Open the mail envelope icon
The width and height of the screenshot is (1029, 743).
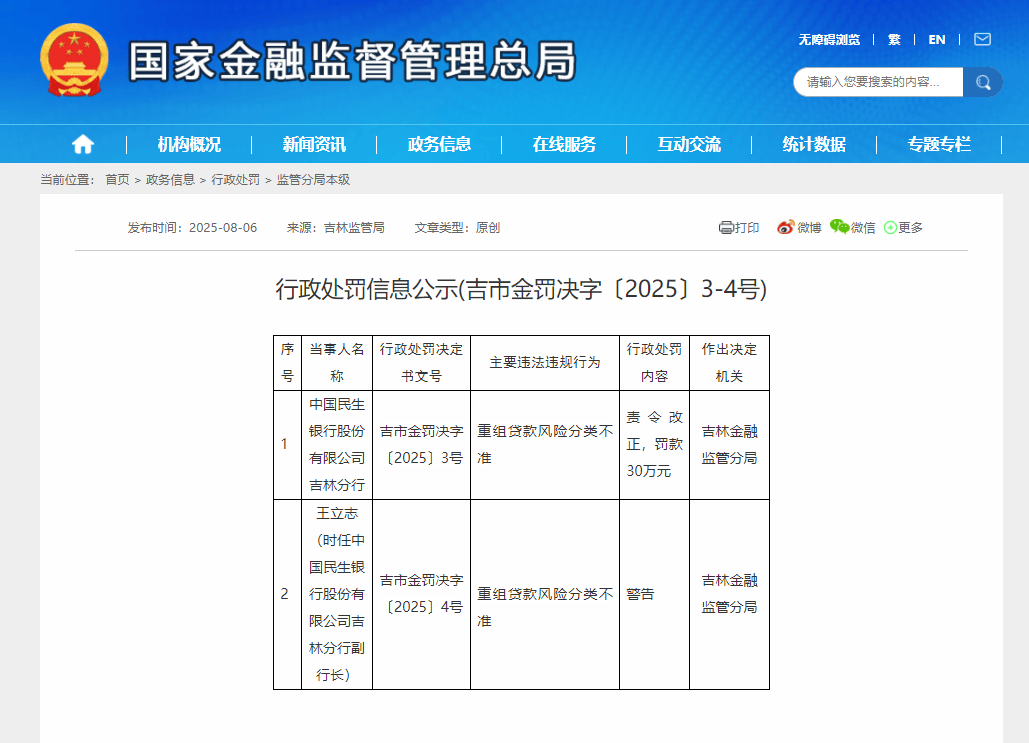coord(982,39)
